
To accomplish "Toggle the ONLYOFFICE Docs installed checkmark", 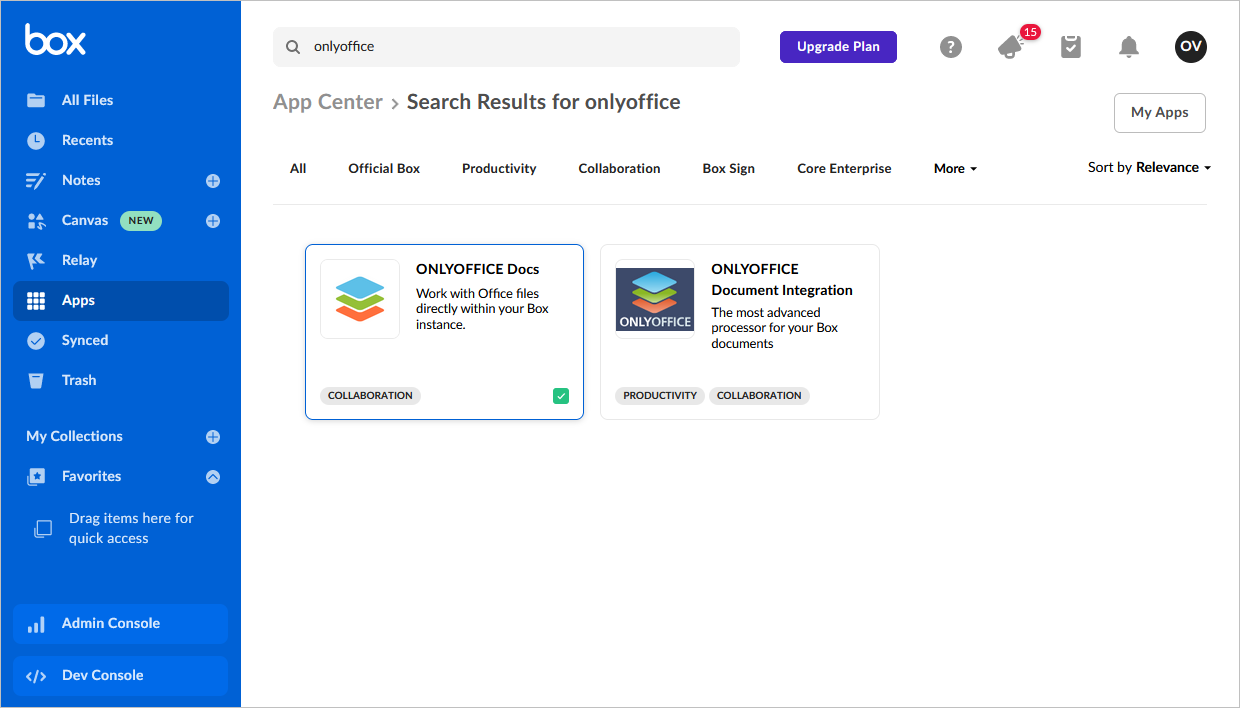I will tap(561, 395).
